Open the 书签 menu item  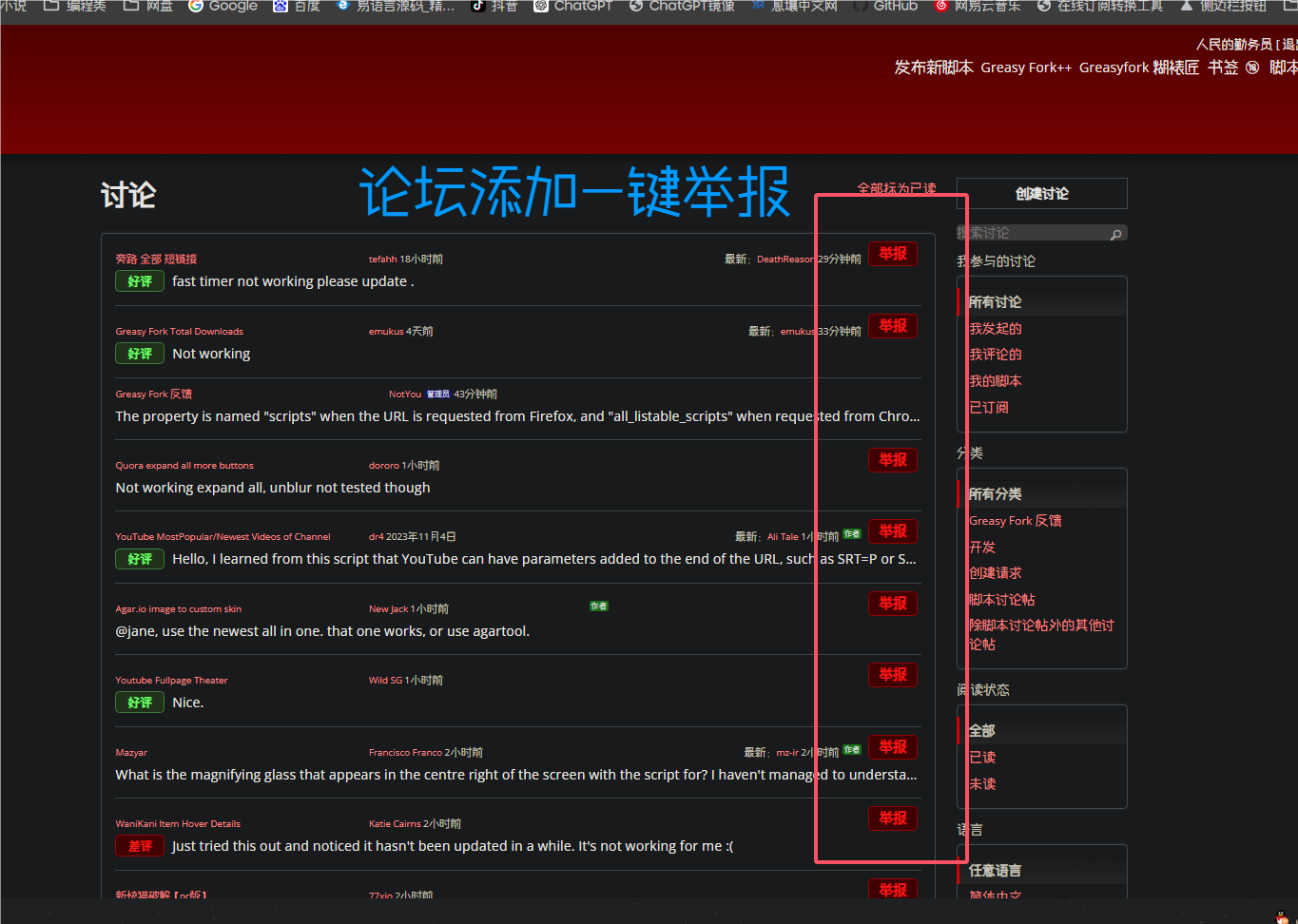click(1222, 67)
